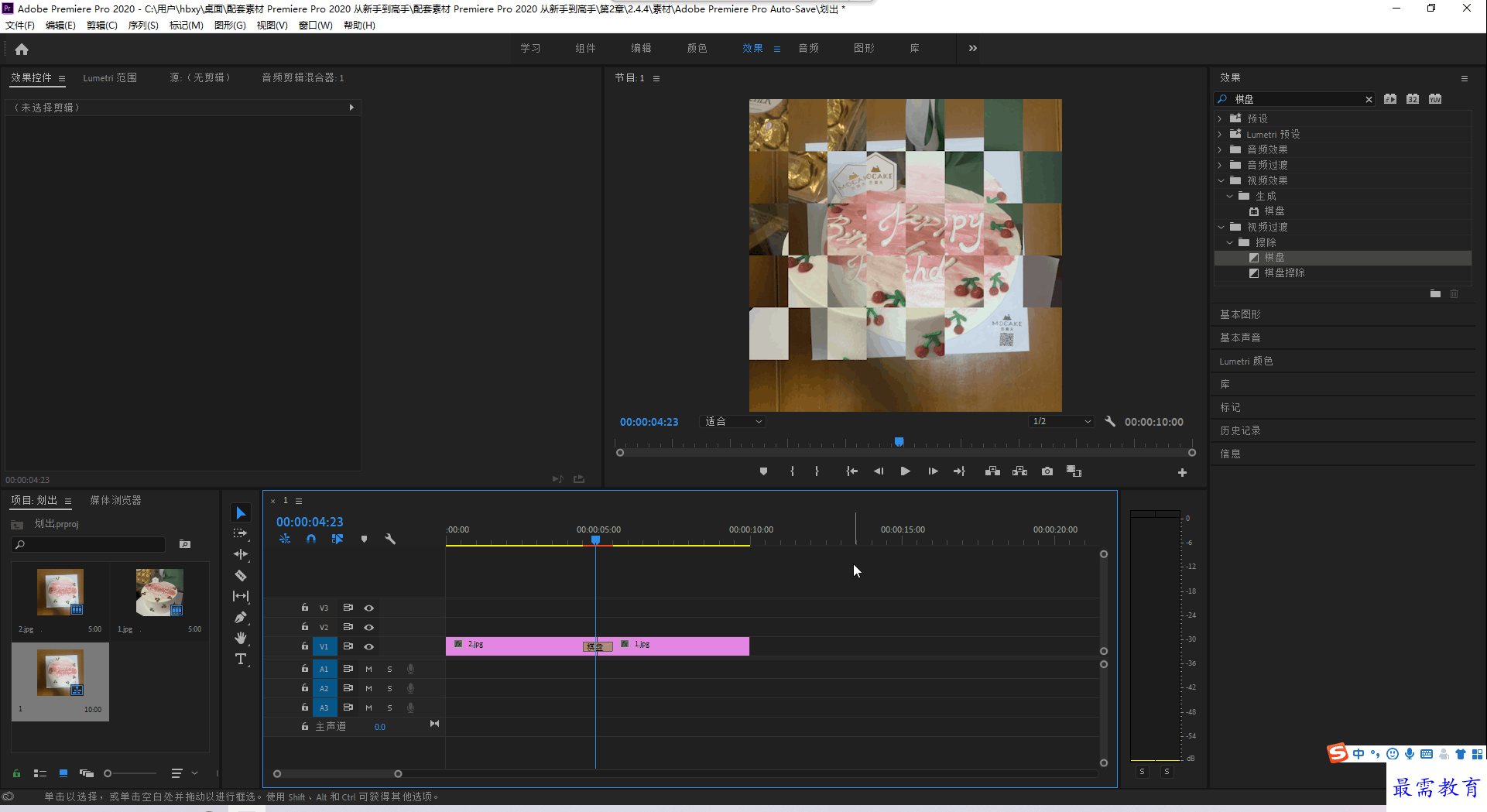Open the Lumetri 颜色 panel
1487x812 pixels.
pyautogui.click(x=1245, y=361)
